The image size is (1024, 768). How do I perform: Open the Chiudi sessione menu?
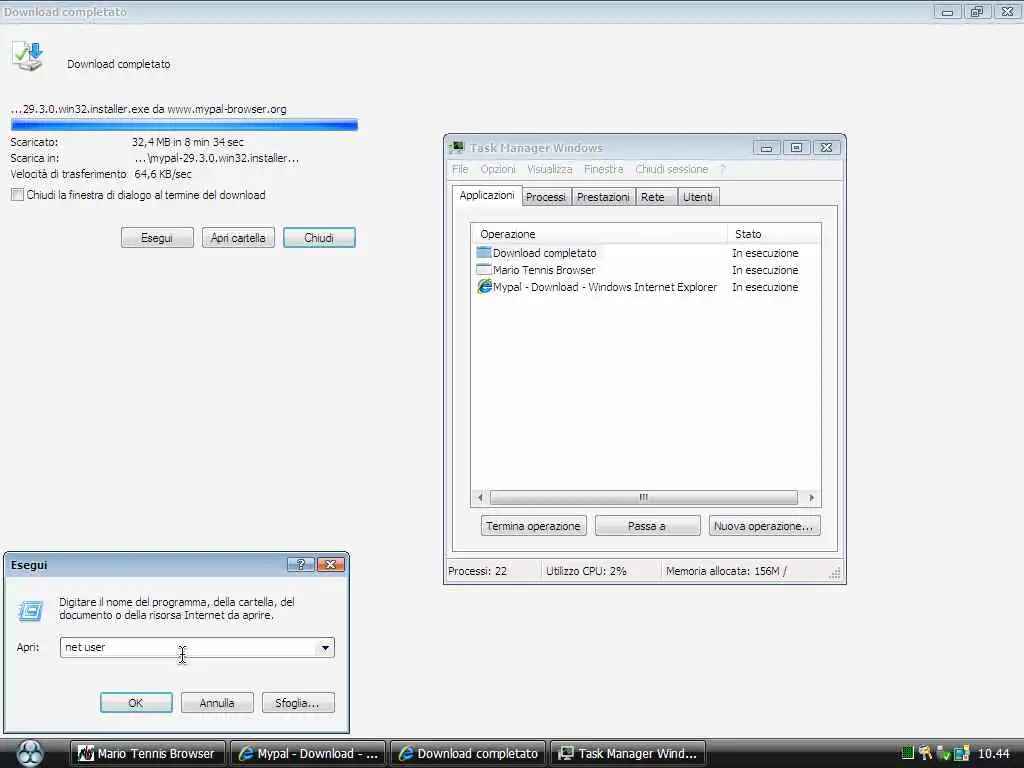(x=671, y=169)
